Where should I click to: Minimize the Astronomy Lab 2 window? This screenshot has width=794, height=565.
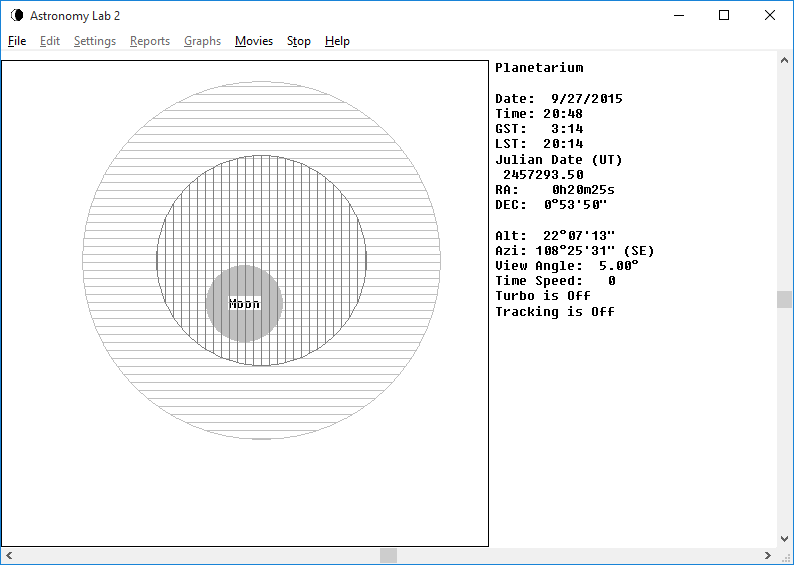pos(680,15)
